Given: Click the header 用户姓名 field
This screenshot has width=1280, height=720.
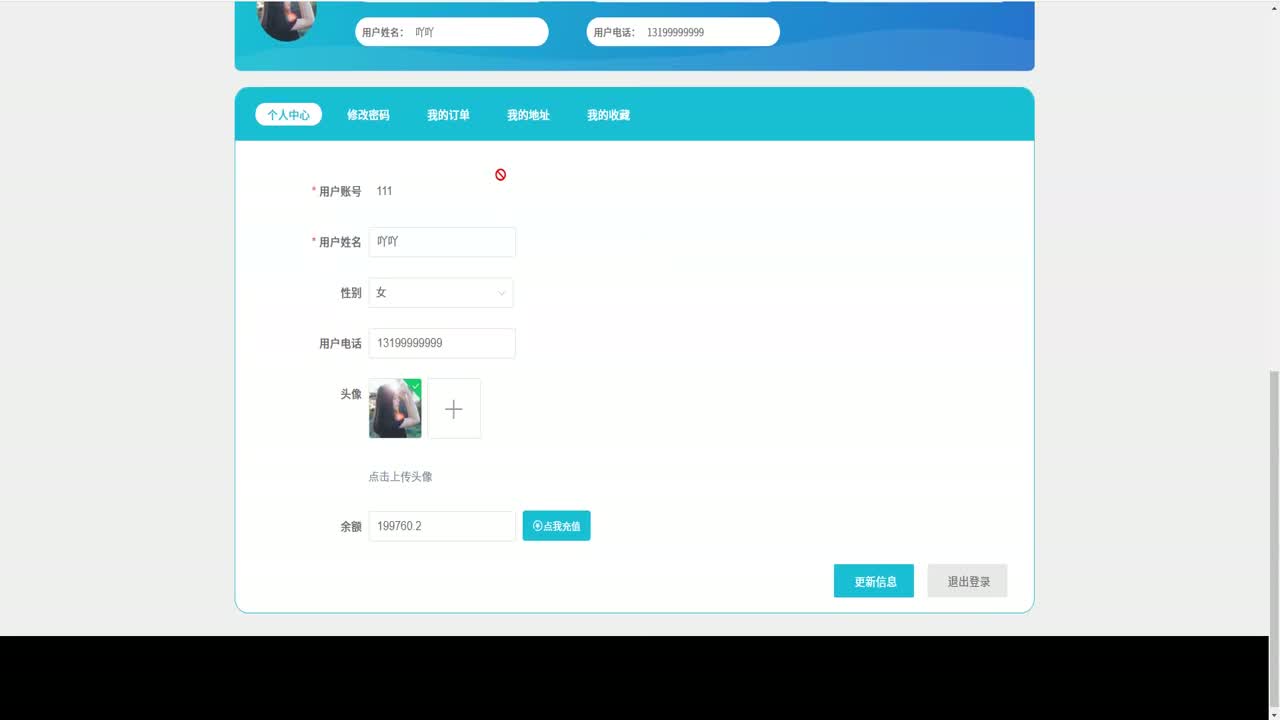Looking at the screenshot, I should click(x=452, y=32).
